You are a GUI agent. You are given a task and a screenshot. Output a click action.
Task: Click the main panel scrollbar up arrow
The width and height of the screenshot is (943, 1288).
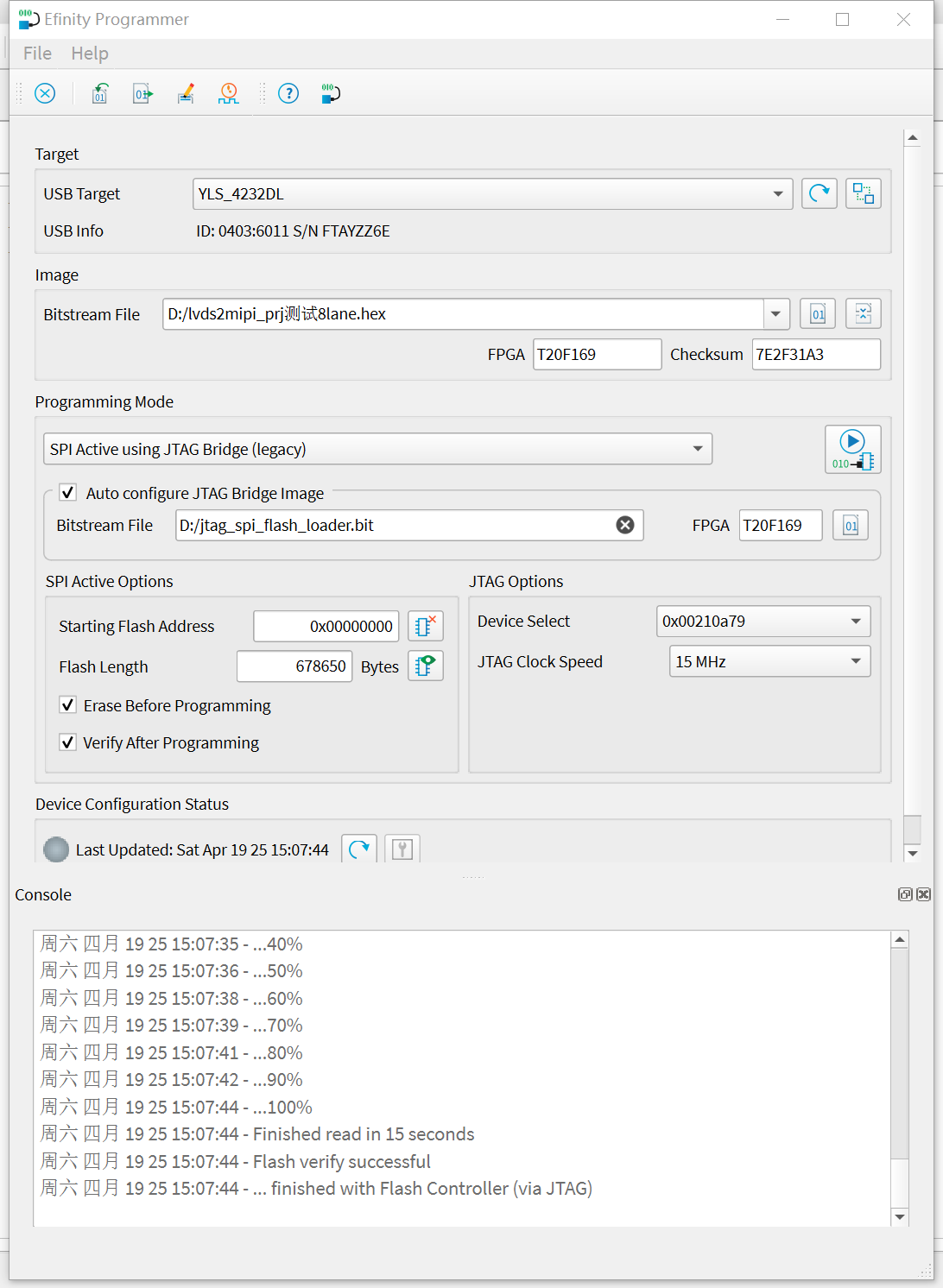pyautogui.click(x=912, y=138)
